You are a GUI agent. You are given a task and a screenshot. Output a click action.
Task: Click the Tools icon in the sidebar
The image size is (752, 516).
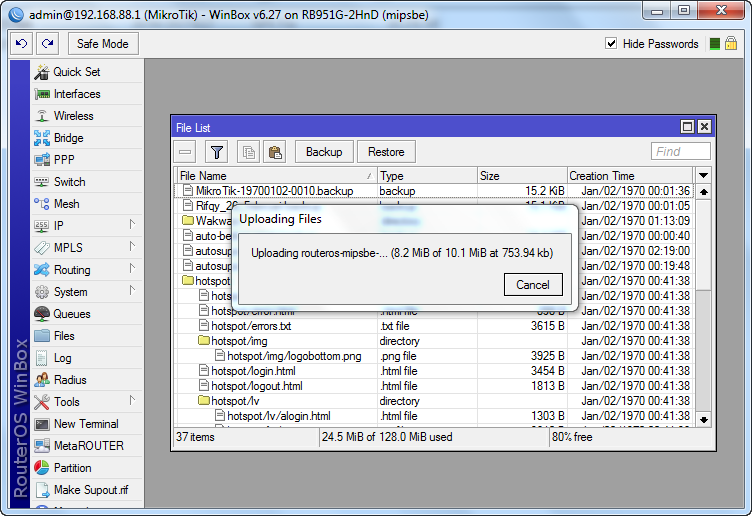pos(42,402)
